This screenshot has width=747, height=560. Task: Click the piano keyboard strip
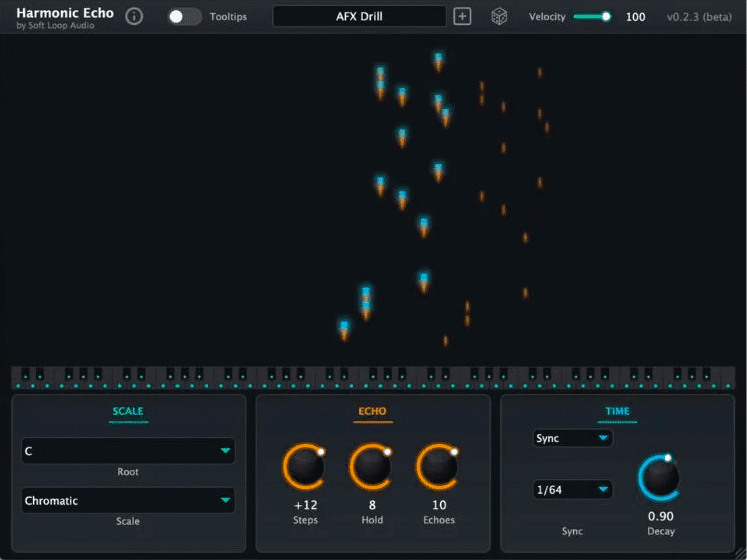(x=373, y=378)
